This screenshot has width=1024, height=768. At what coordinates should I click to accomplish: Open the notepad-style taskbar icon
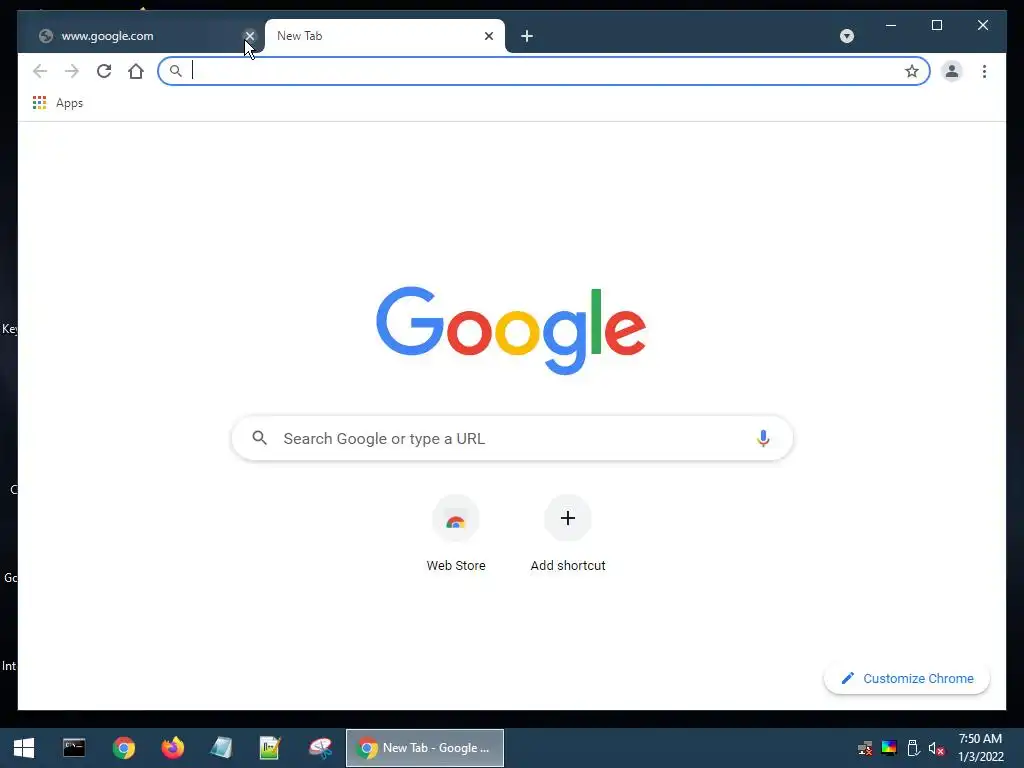[221, 748]
